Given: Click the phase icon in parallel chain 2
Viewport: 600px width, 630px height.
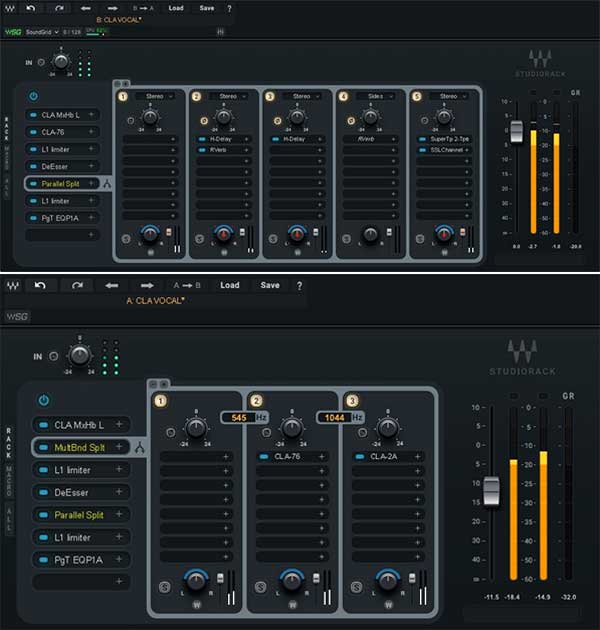Looking at the screenshot, I should [204, 121].
